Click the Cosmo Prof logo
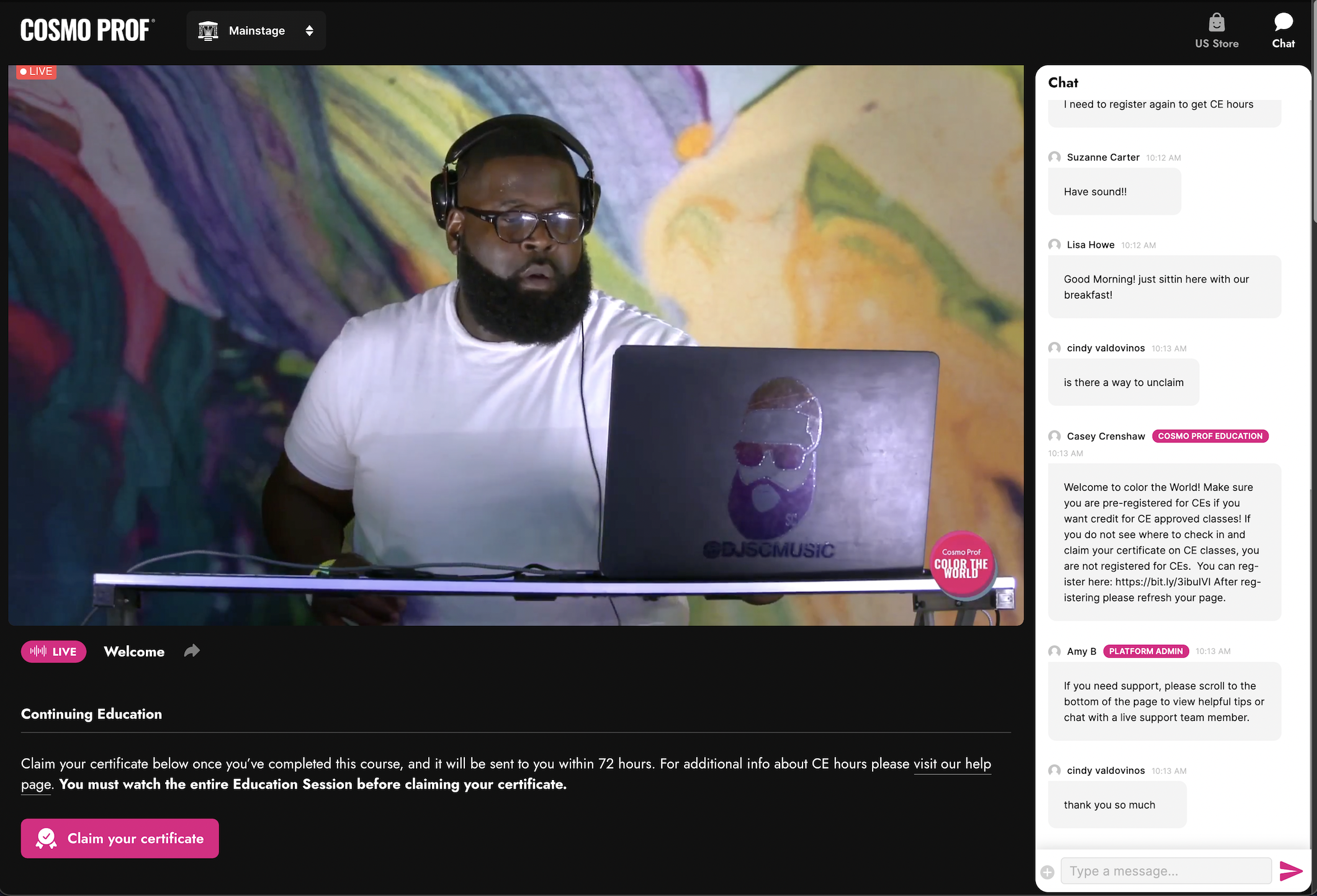 87,30
